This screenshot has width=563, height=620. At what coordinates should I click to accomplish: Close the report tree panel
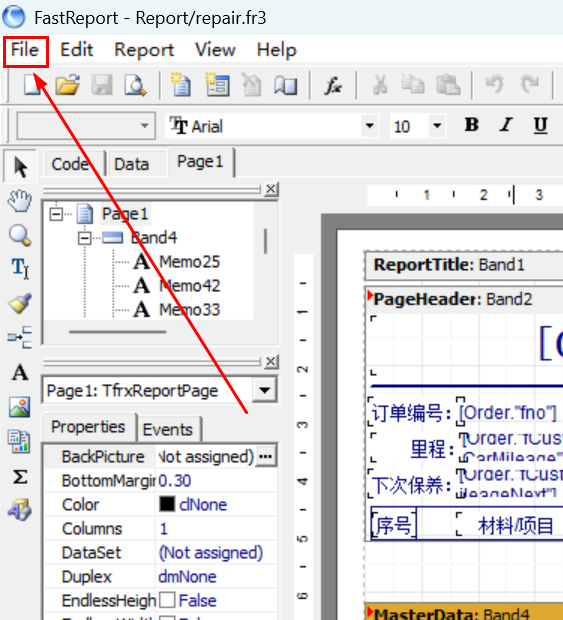(x=271, y=189)
